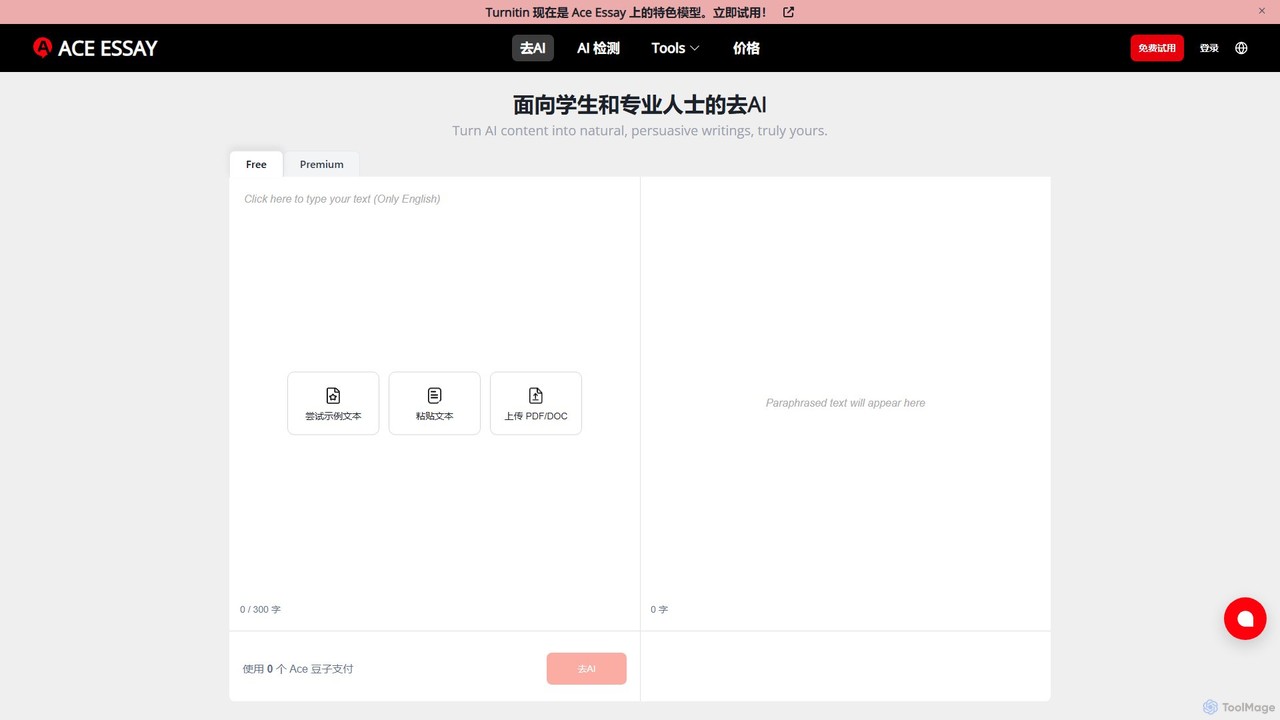
Task: Open the language globe selector
Action: 1241,48
